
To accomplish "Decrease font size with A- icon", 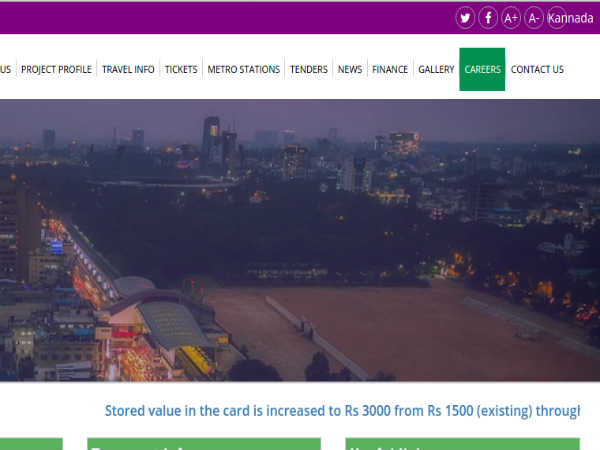I will coord(534,18).
